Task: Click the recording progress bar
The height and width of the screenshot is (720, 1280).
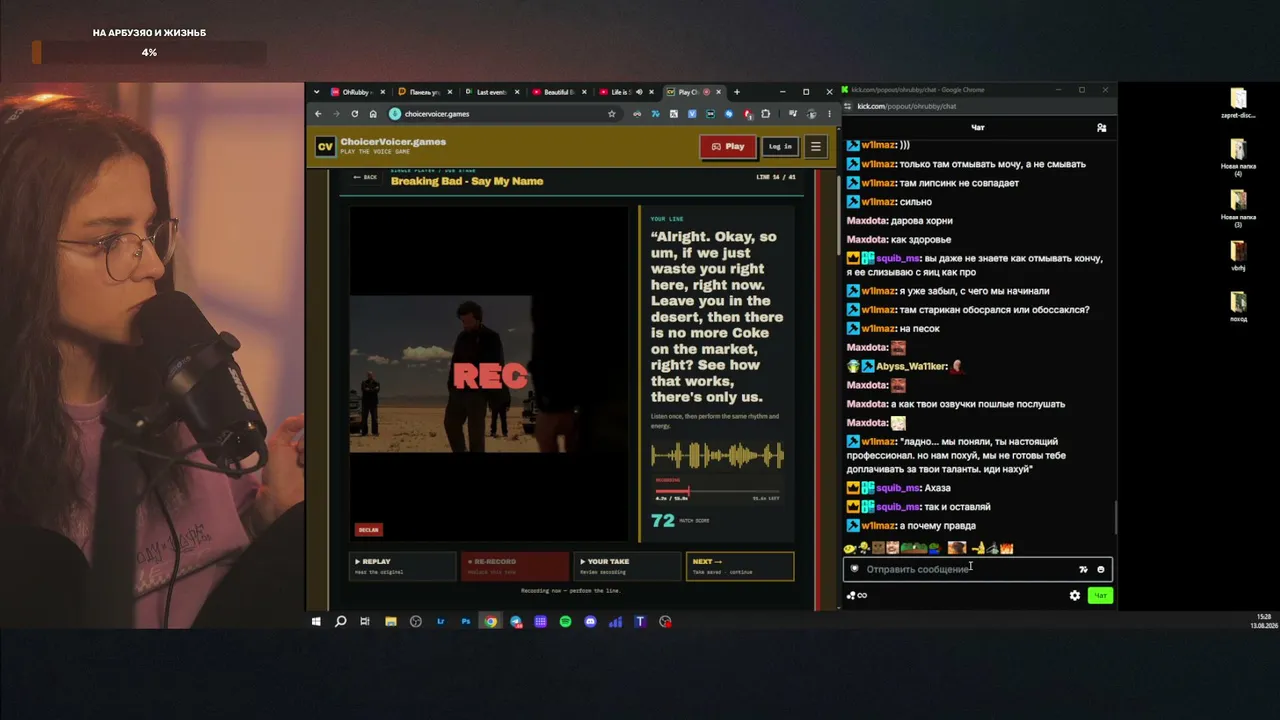Action: pyautogui.click(x=717, y=491)
